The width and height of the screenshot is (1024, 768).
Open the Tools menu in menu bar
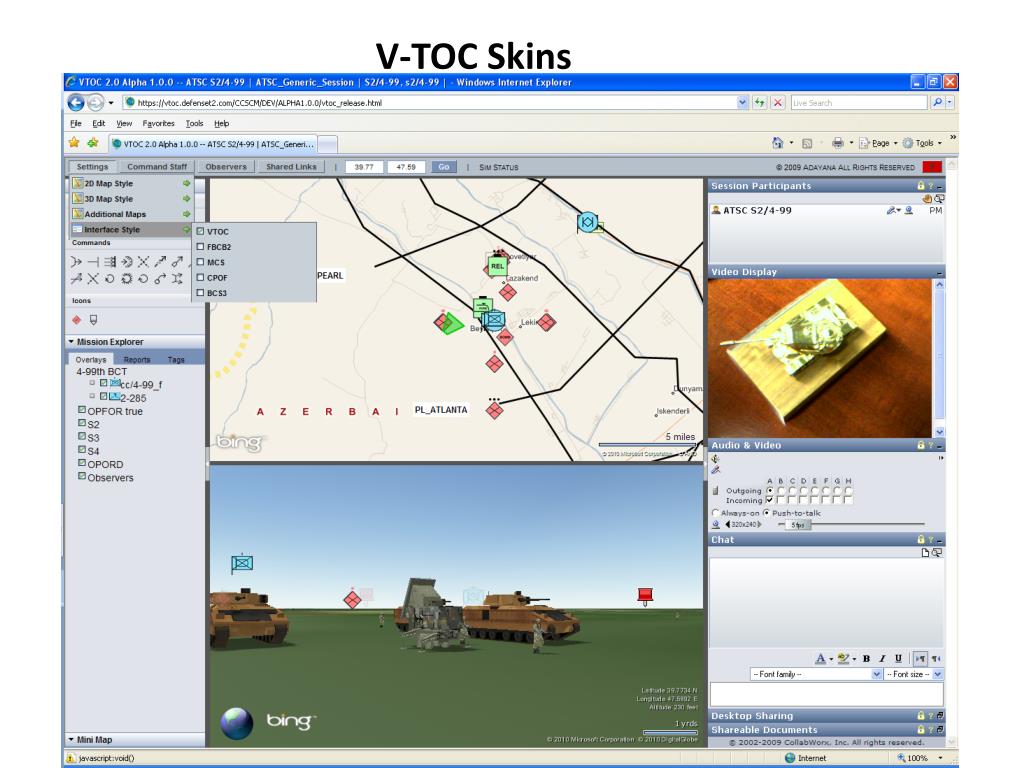(194, 123)
